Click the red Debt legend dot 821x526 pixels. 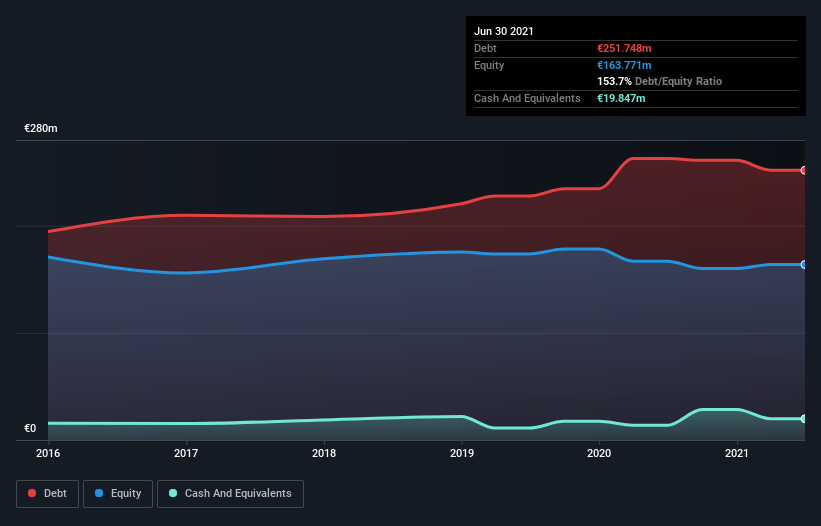pos(32,493)
